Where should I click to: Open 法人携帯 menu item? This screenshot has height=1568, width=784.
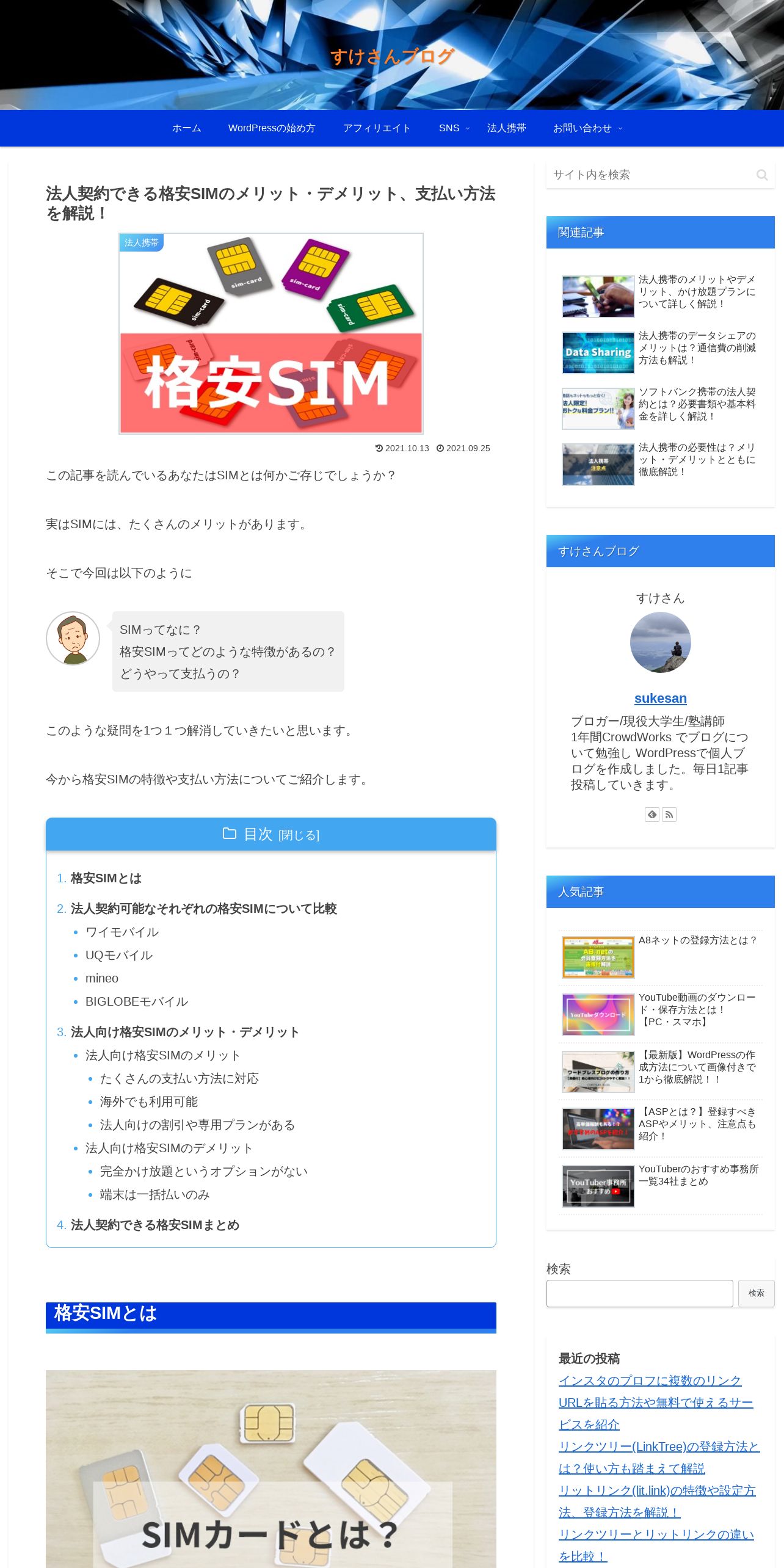coord(507,128)
